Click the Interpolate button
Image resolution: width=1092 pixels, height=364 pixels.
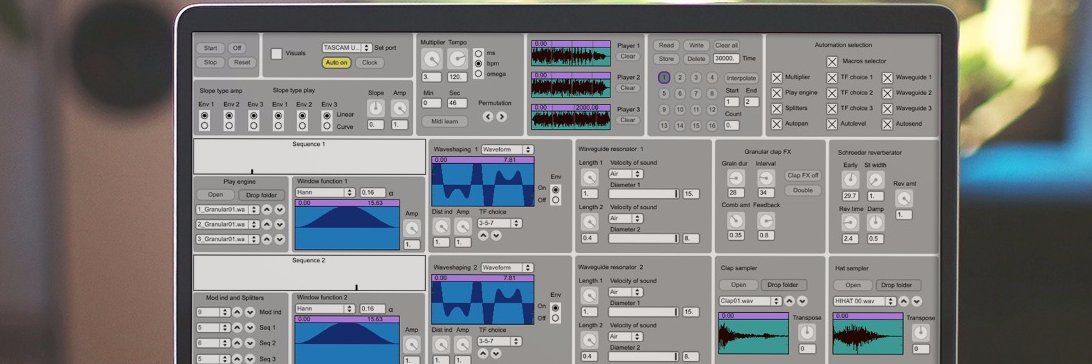(742, 78)
